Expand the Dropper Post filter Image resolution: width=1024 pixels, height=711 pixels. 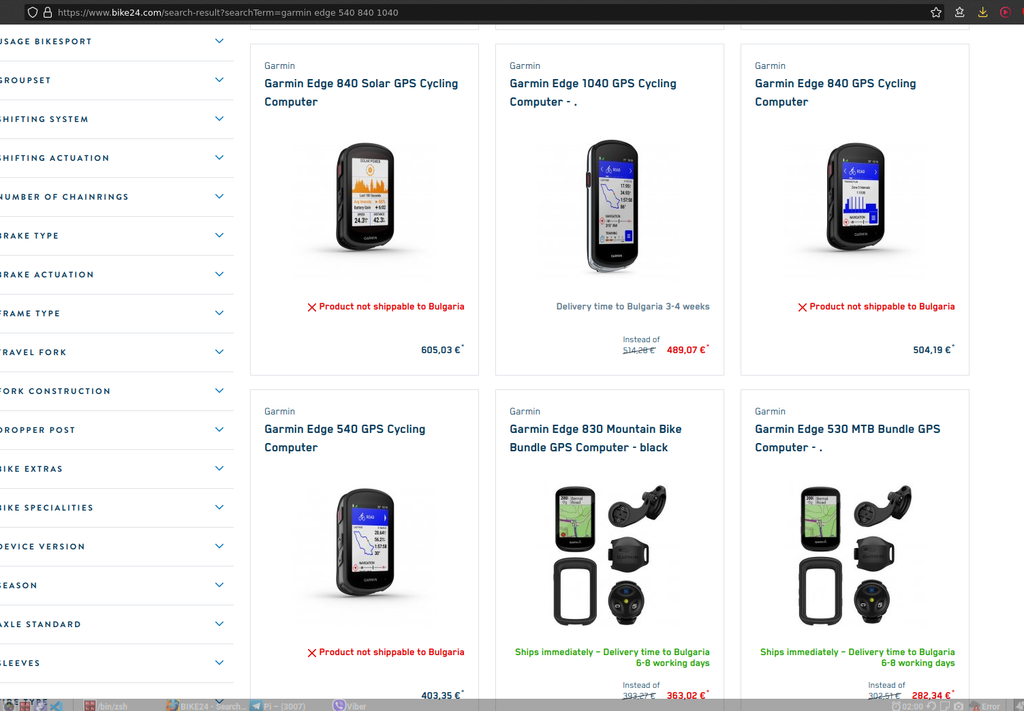pos(116,430)
